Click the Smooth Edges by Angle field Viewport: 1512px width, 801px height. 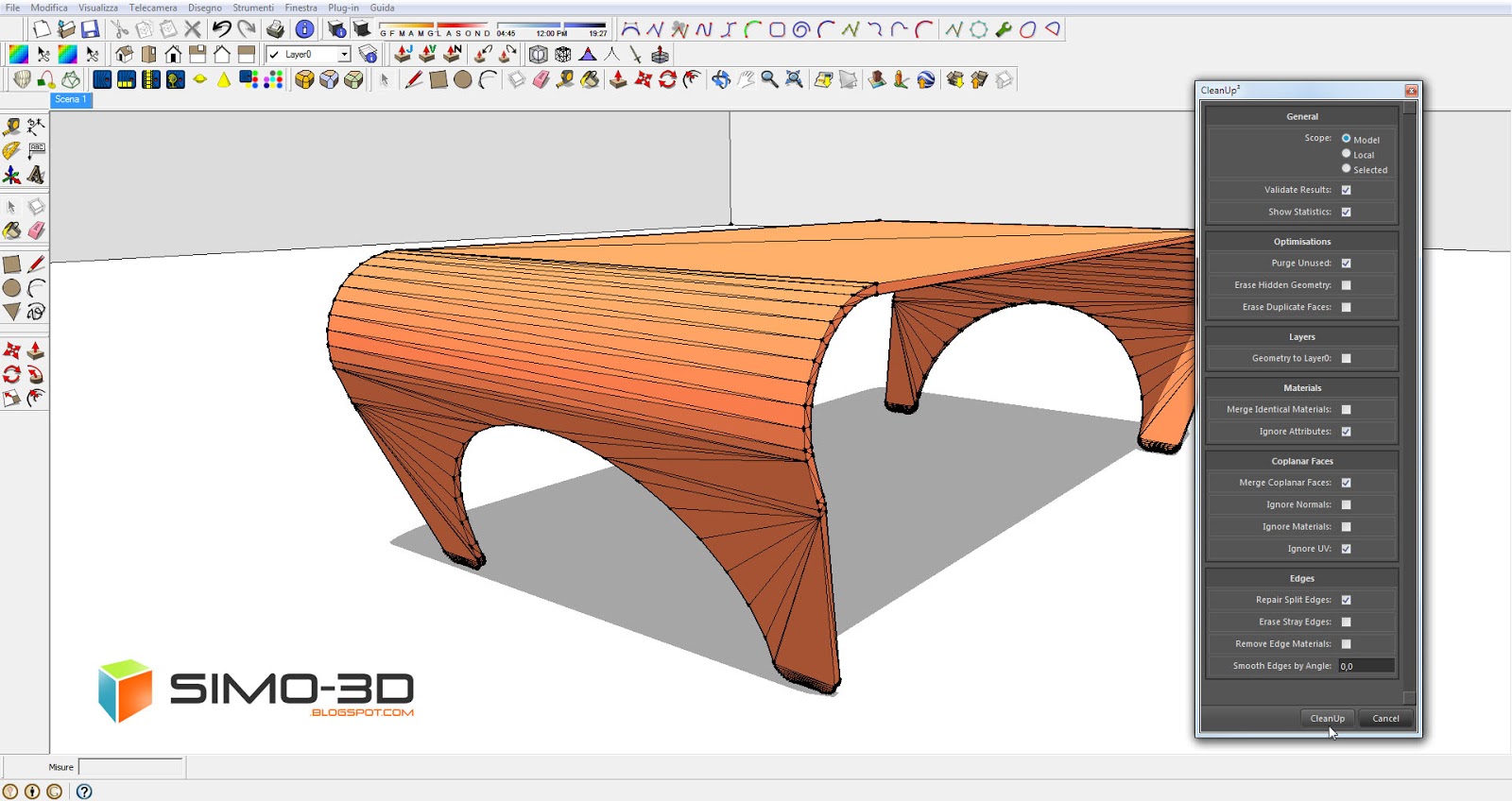pos(1366,666)
